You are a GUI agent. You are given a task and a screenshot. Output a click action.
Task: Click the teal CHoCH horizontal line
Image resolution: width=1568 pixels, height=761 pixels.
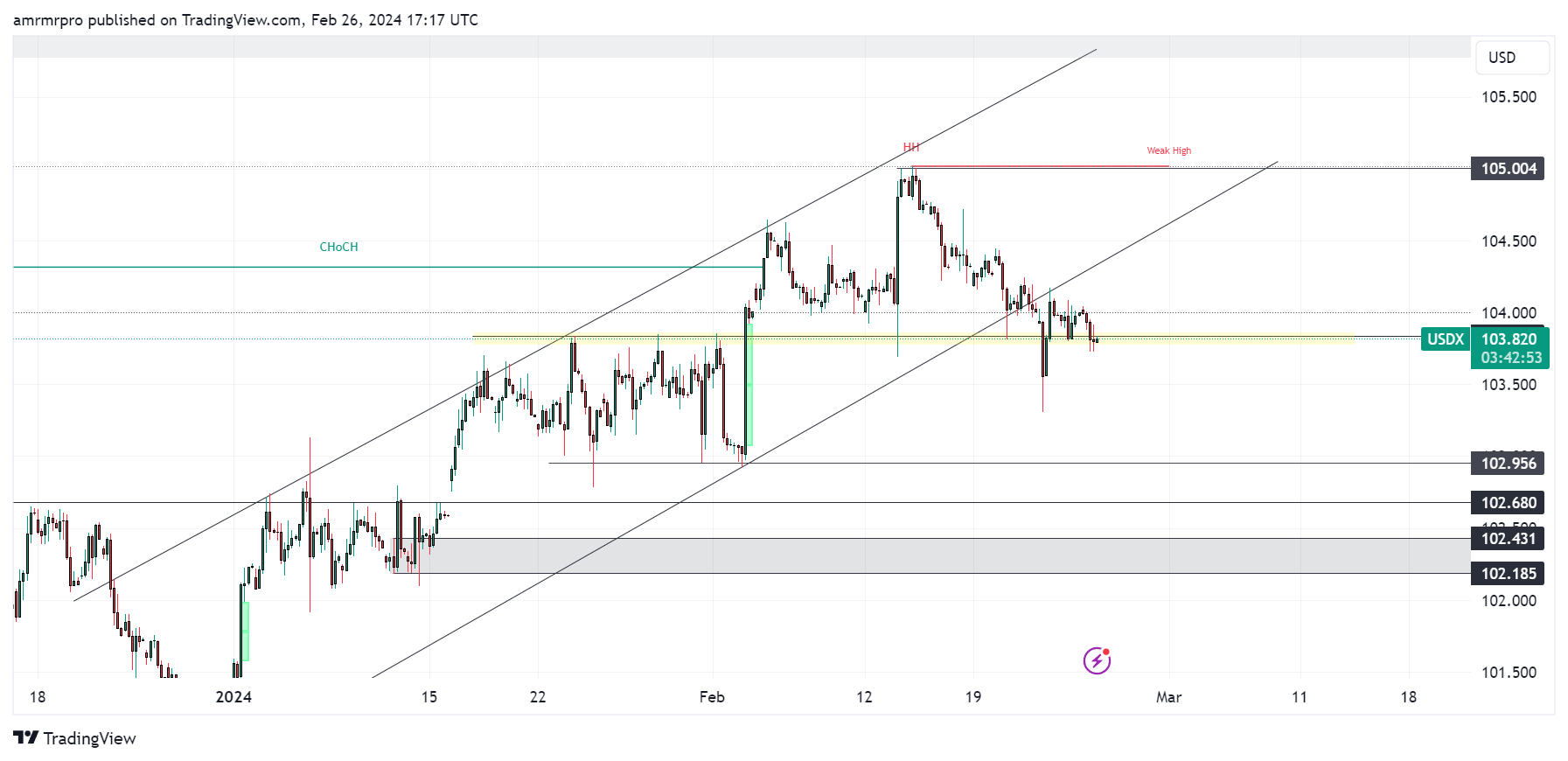(x=387, y=267)
